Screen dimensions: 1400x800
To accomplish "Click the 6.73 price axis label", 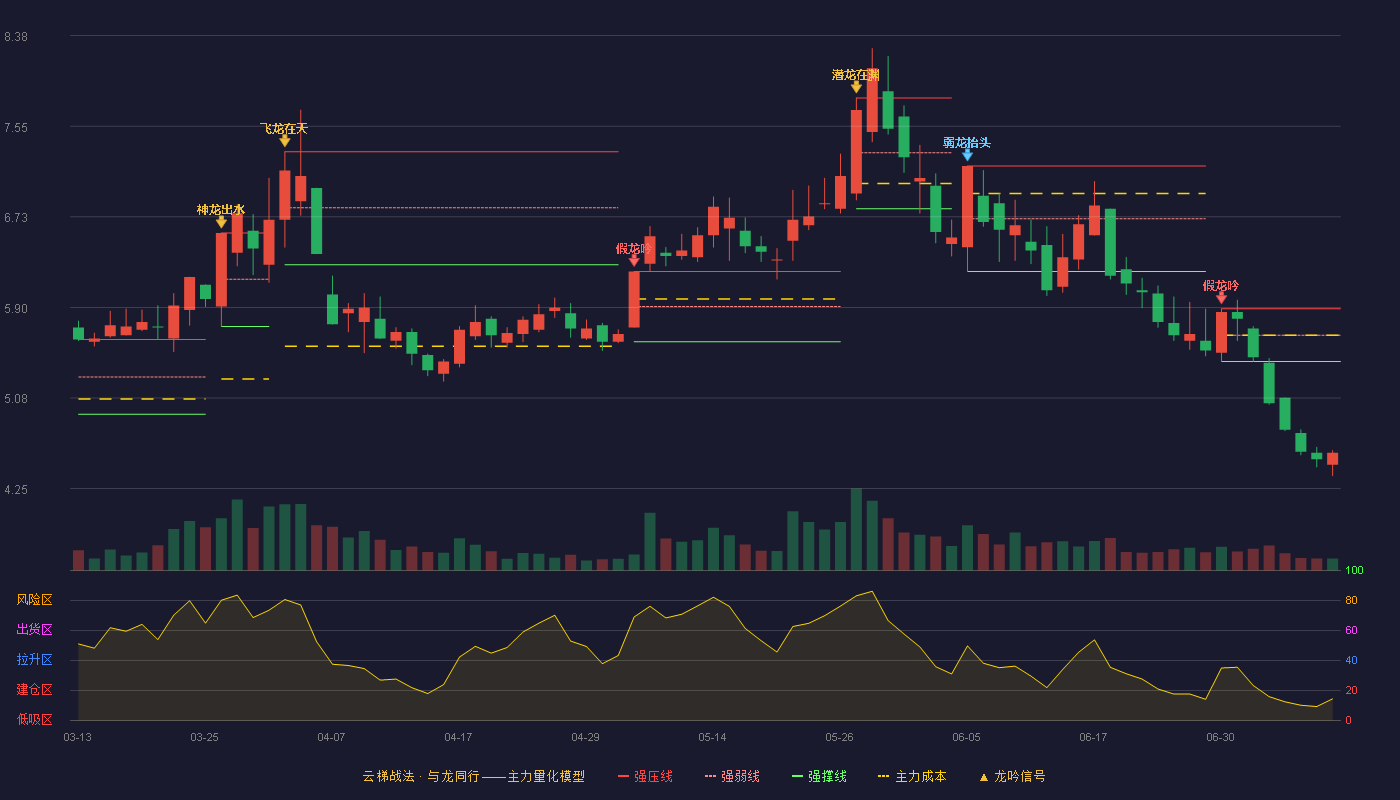I will [16, 218].
